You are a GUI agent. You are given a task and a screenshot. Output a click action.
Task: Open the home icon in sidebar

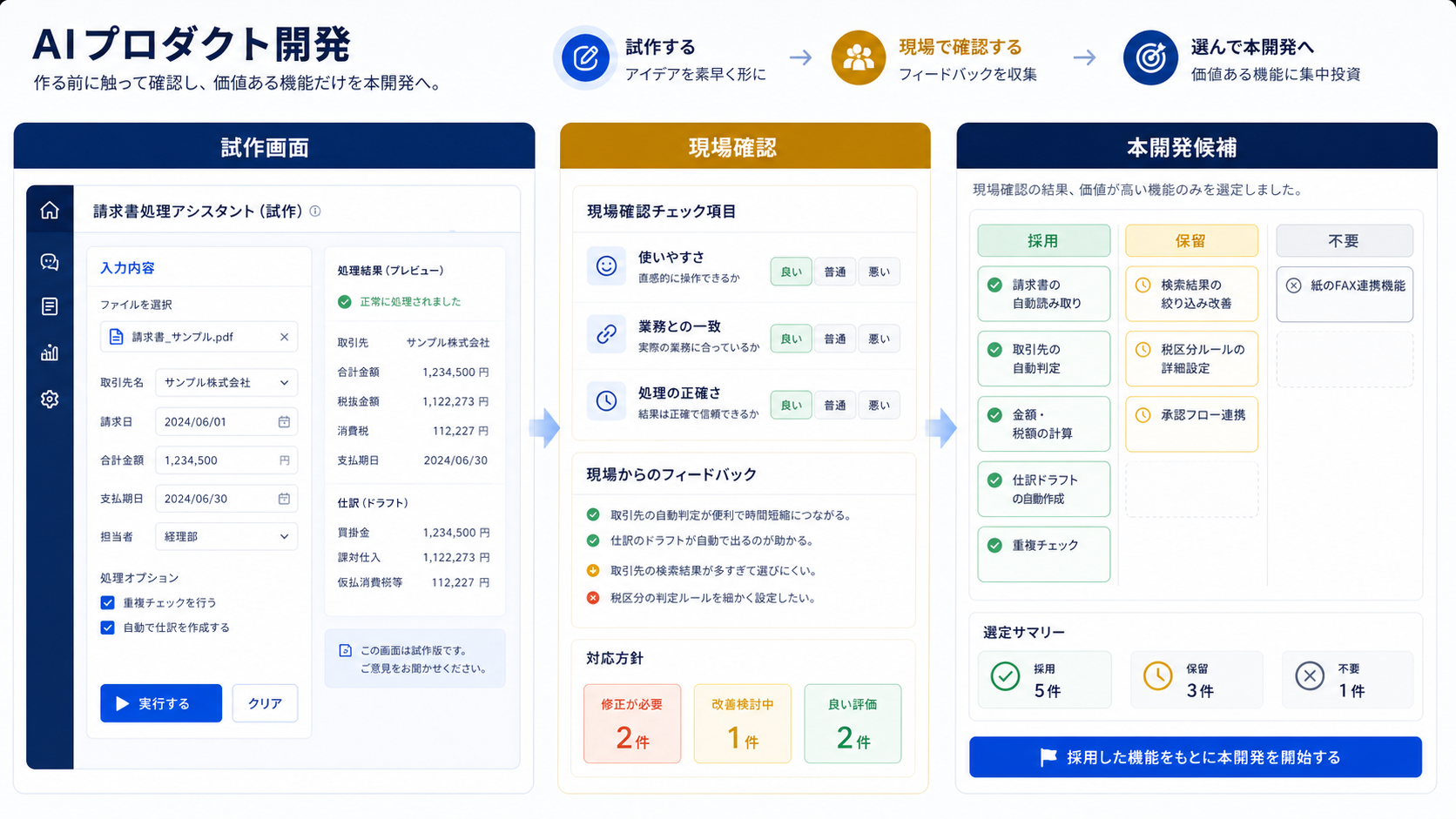(50, 210)
